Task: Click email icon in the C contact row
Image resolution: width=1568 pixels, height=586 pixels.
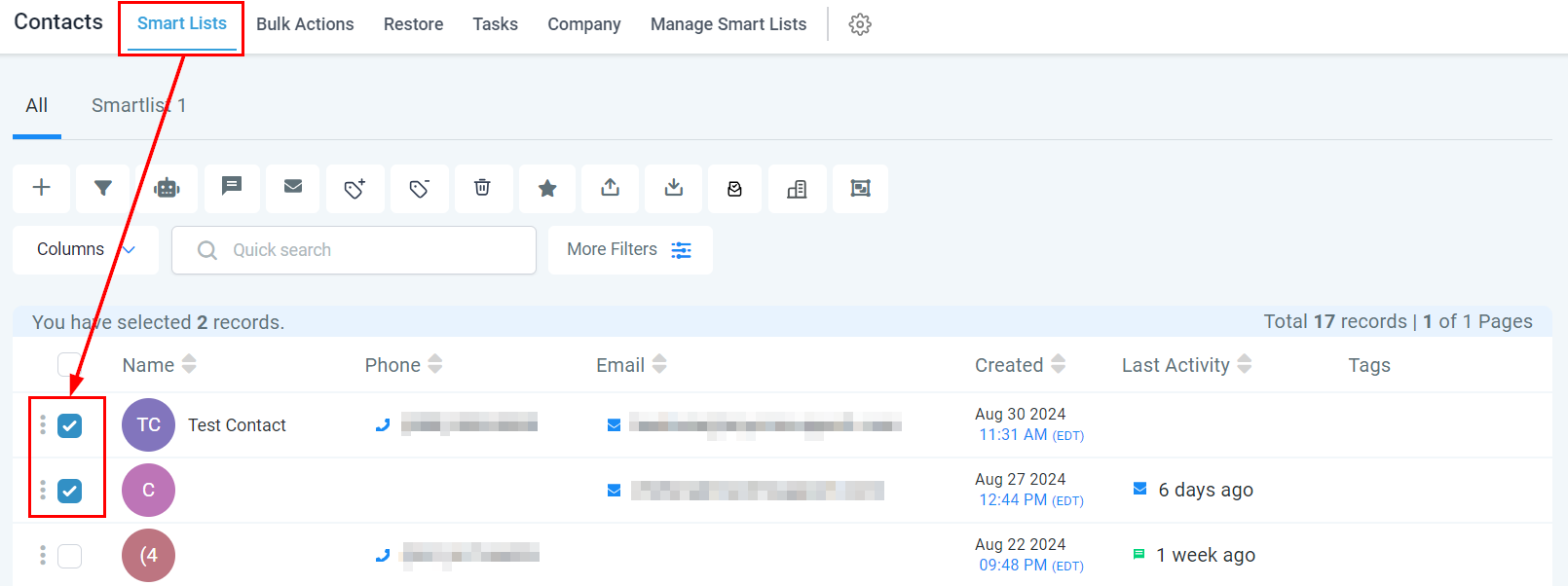Action: click(x=615, y=490)
